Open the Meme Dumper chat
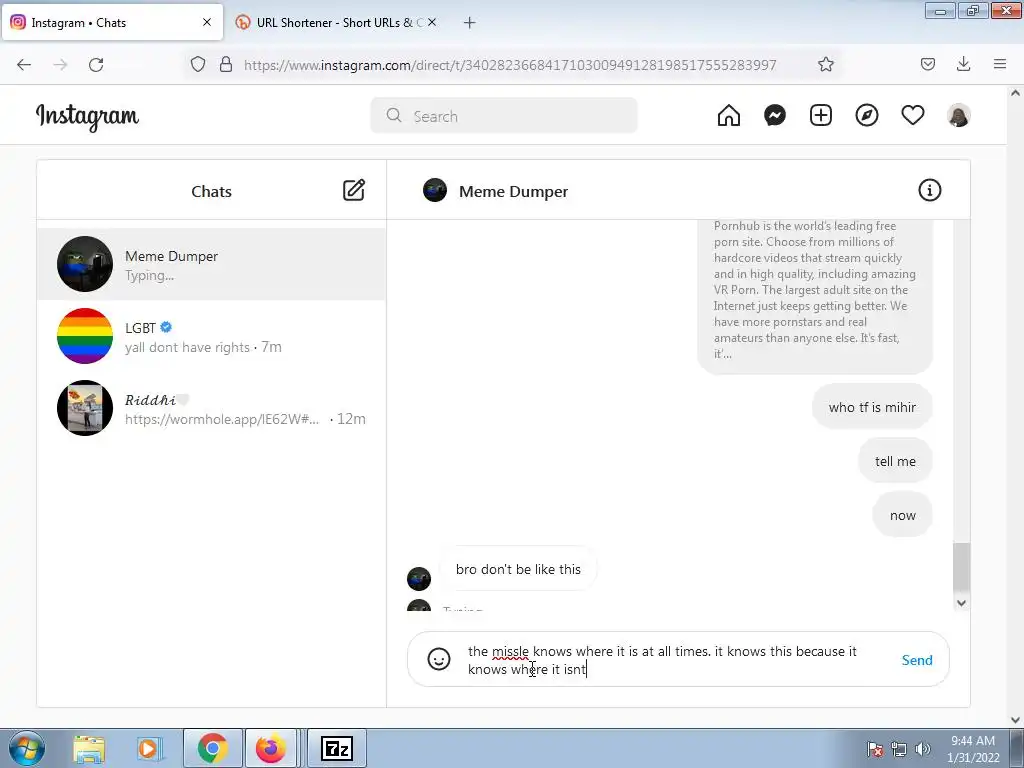 211,264
